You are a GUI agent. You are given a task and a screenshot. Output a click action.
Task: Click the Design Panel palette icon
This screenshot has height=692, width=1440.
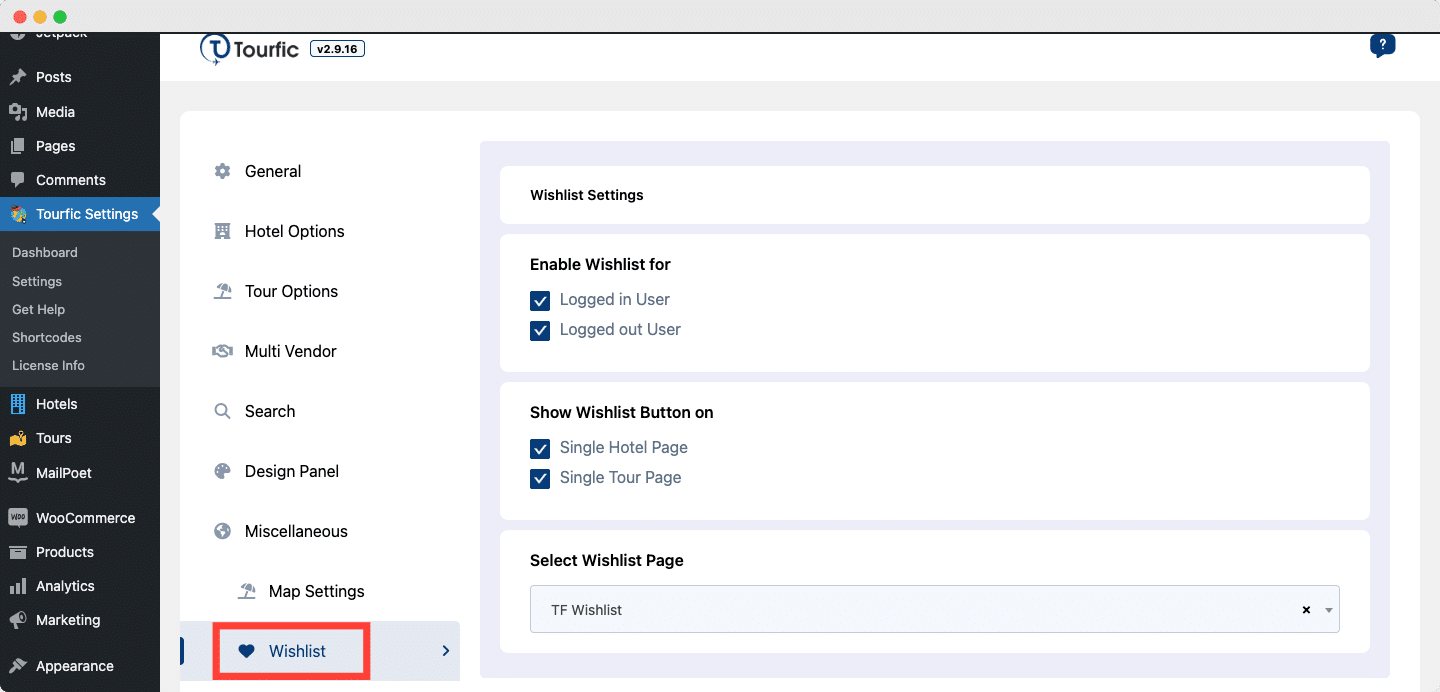pyautogui.click(x=222, y=471)
